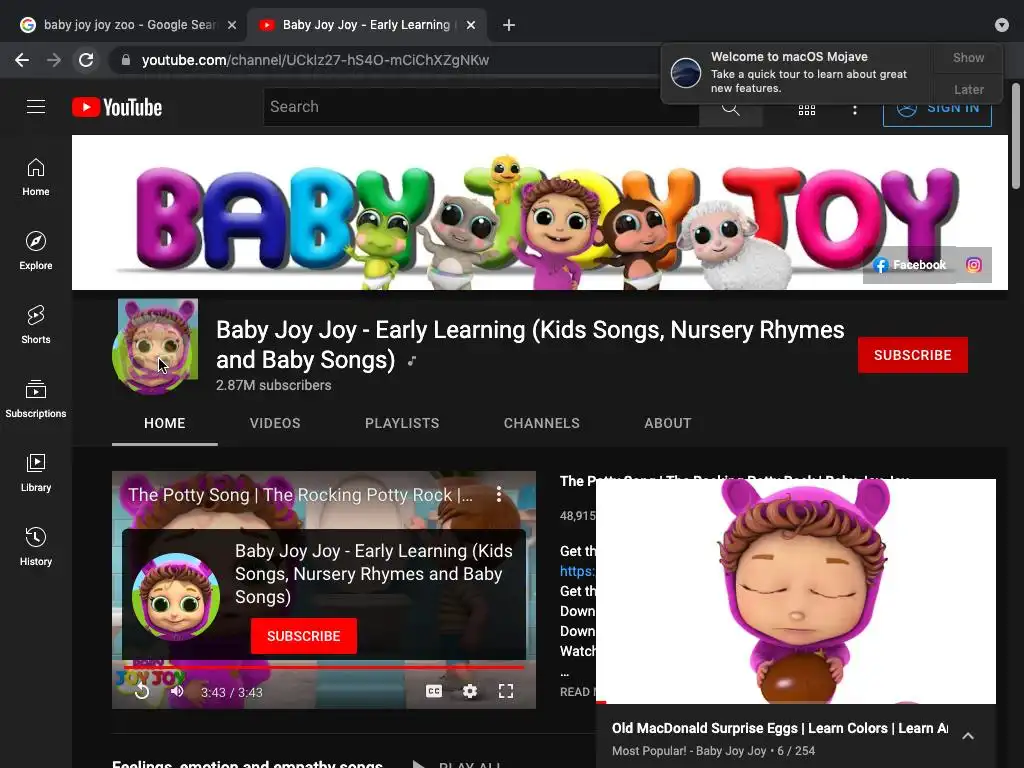
Task: Subscribe to the channel with the header button
Action: 912,355
